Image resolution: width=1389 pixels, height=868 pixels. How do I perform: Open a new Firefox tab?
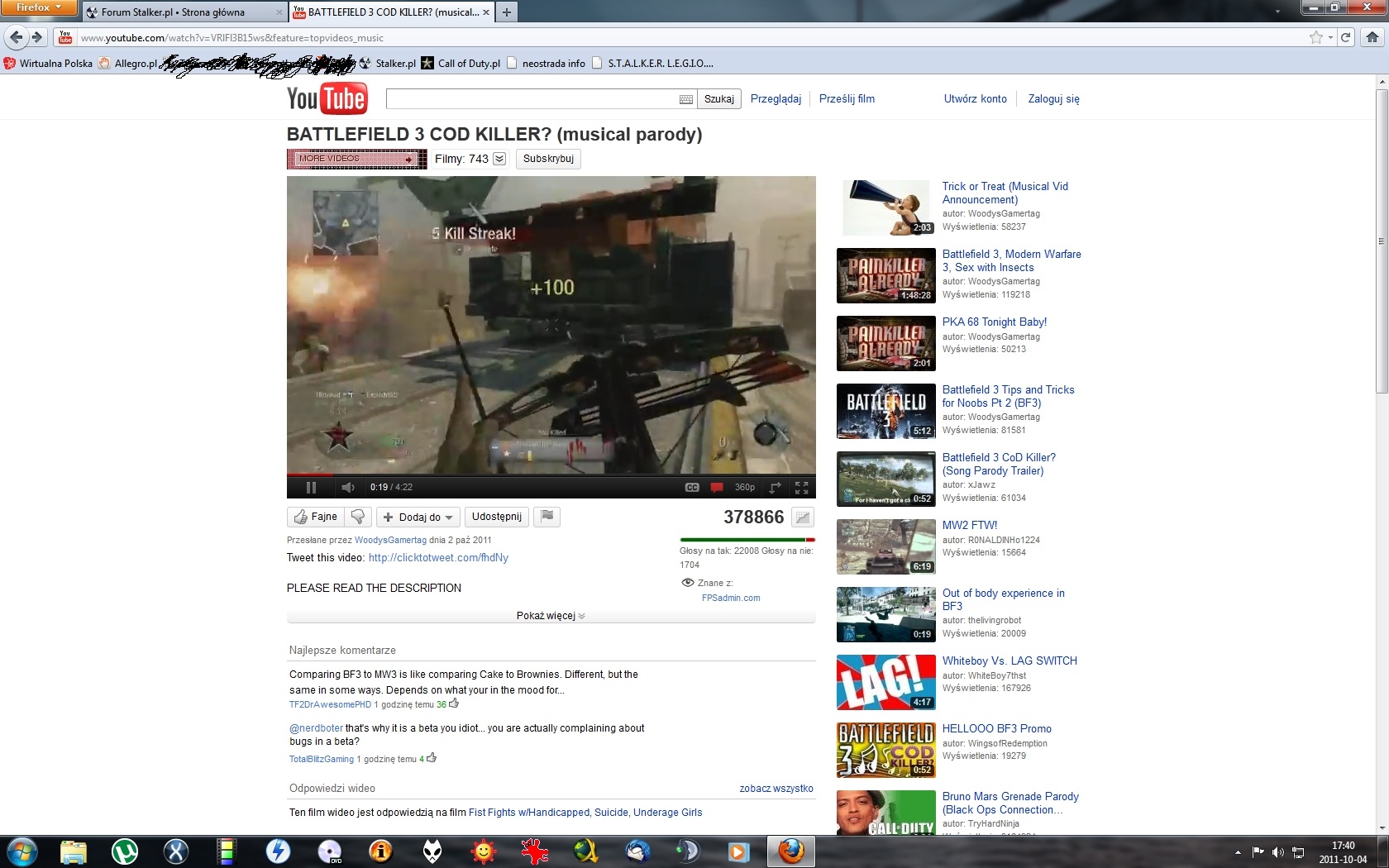tap(507, 12)
